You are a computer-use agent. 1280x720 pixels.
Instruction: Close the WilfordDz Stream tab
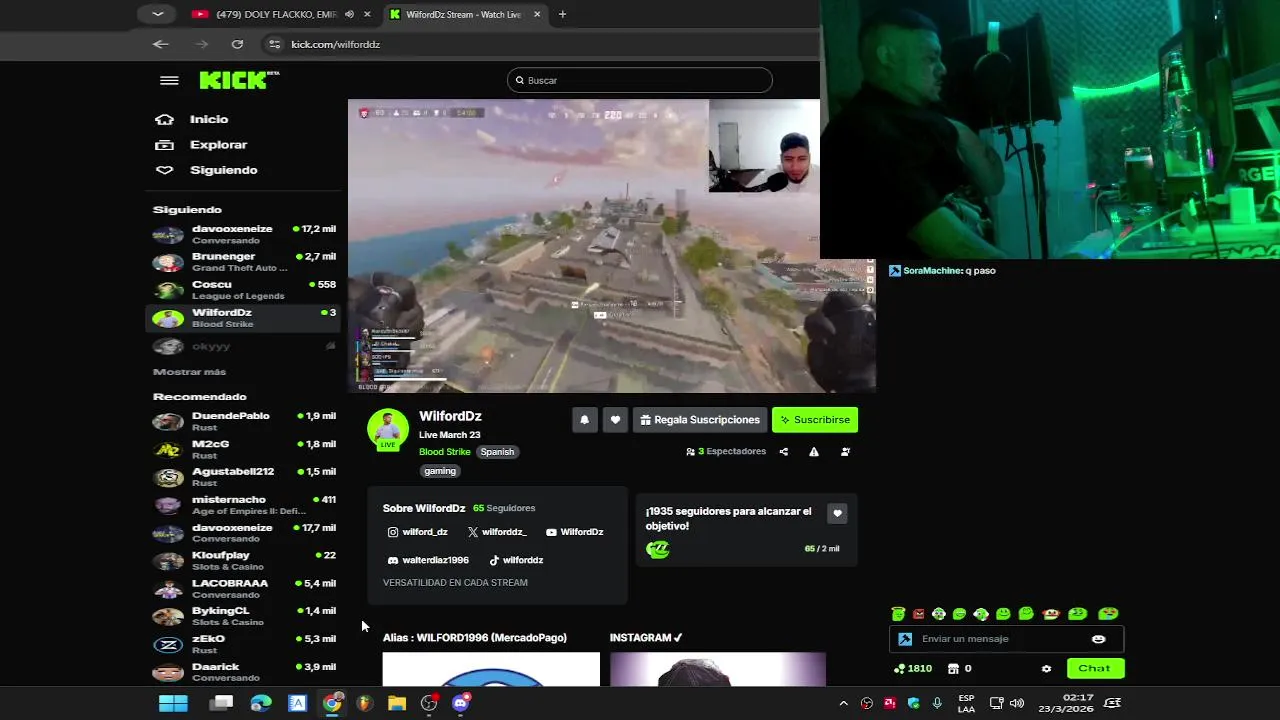(537, 14)
